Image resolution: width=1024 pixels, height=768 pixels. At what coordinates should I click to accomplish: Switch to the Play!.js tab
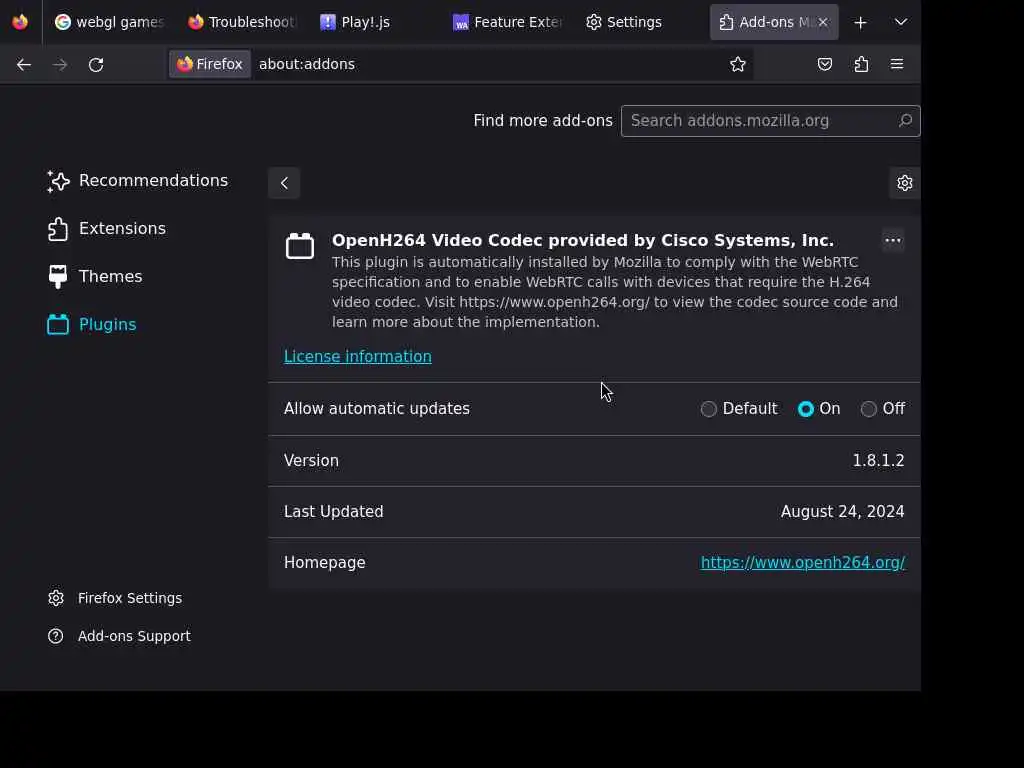coord(374,22)
